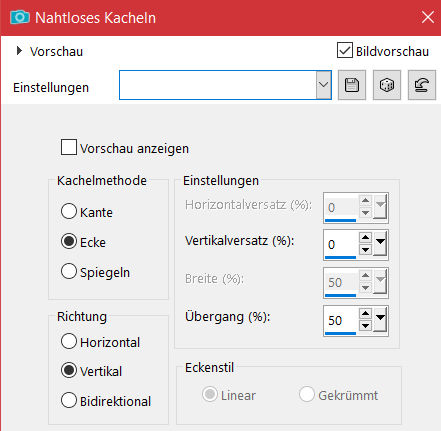Close the Nahtloses Kacheln dialog
This screenshot has height=431, width=441.
click(x=428, y=17)
